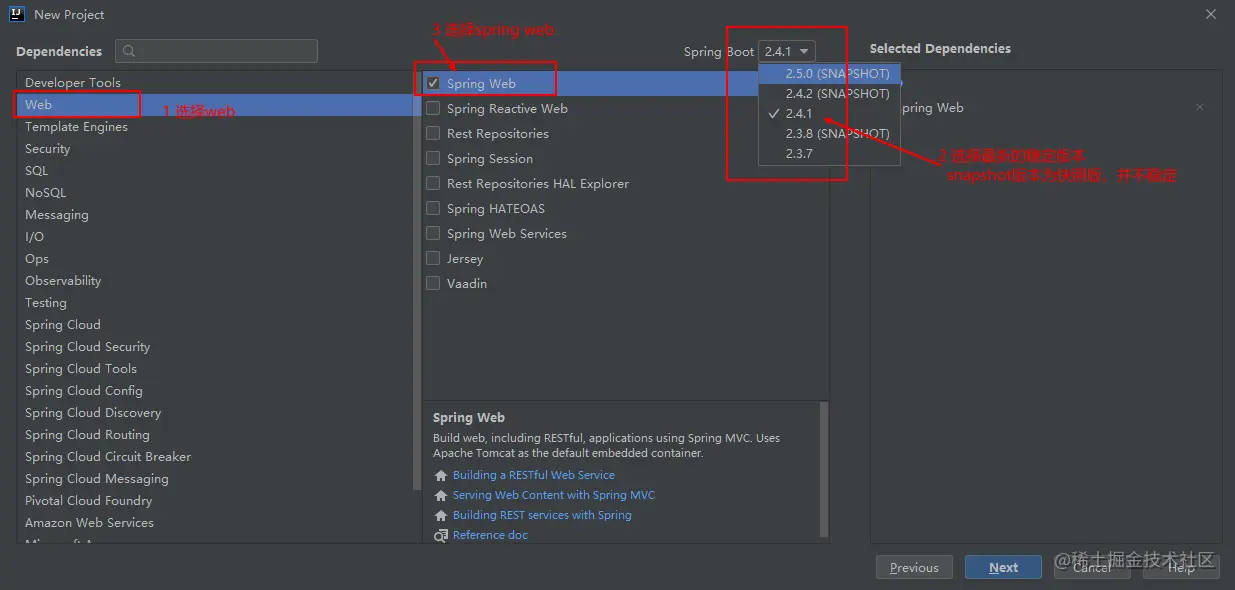Select the Web category
Screen dimensions: 1235x590
click(x=216, y=105)
